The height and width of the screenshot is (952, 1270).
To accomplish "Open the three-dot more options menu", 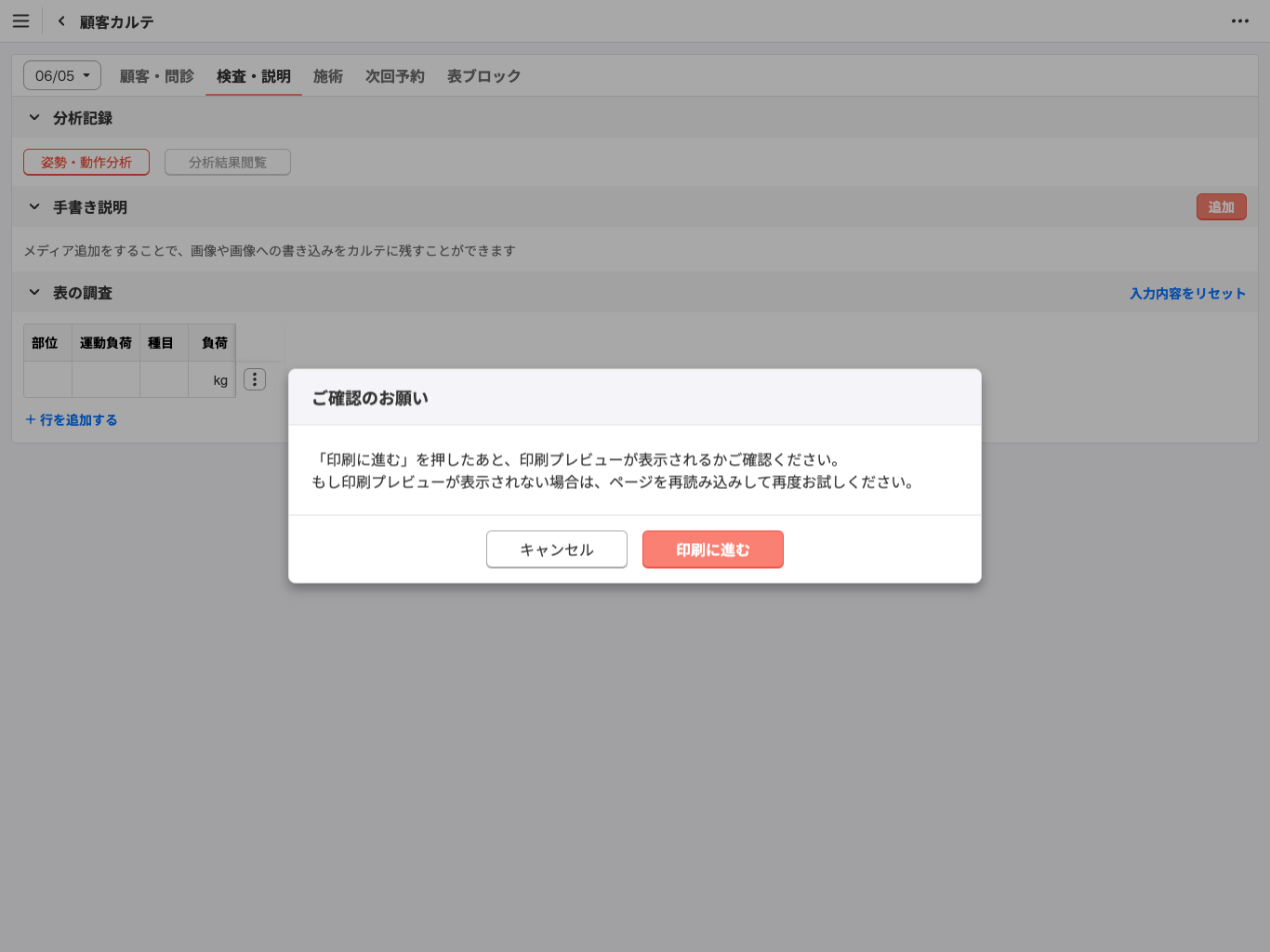I will click(x=1240, y=20).
